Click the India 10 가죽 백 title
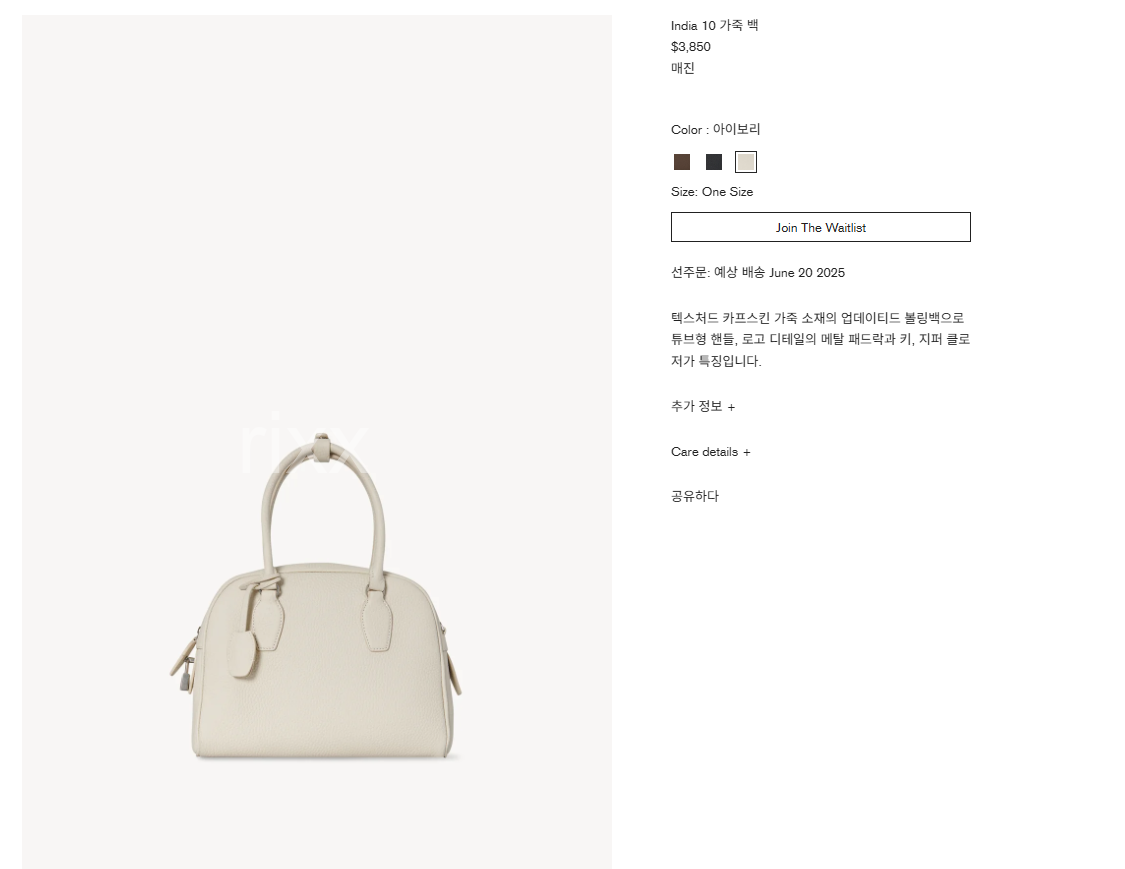Image resolution: width=1125 pixels, height=869 pixels. 715,25
